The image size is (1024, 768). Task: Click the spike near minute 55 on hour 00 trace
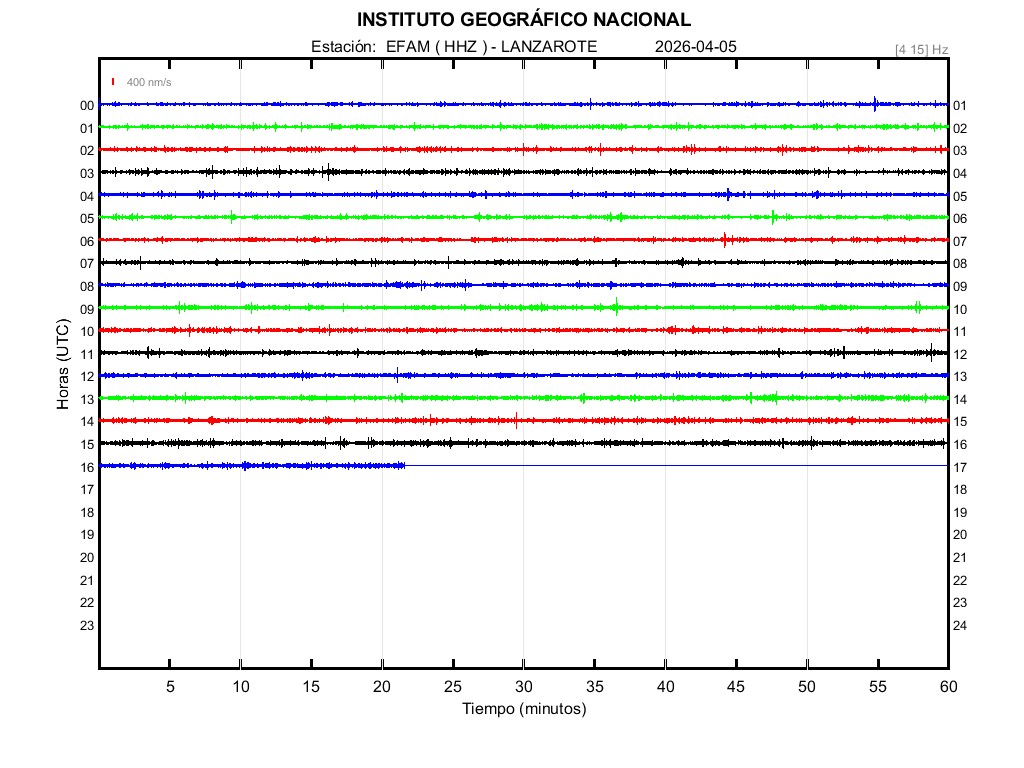(x=875, y=103)
